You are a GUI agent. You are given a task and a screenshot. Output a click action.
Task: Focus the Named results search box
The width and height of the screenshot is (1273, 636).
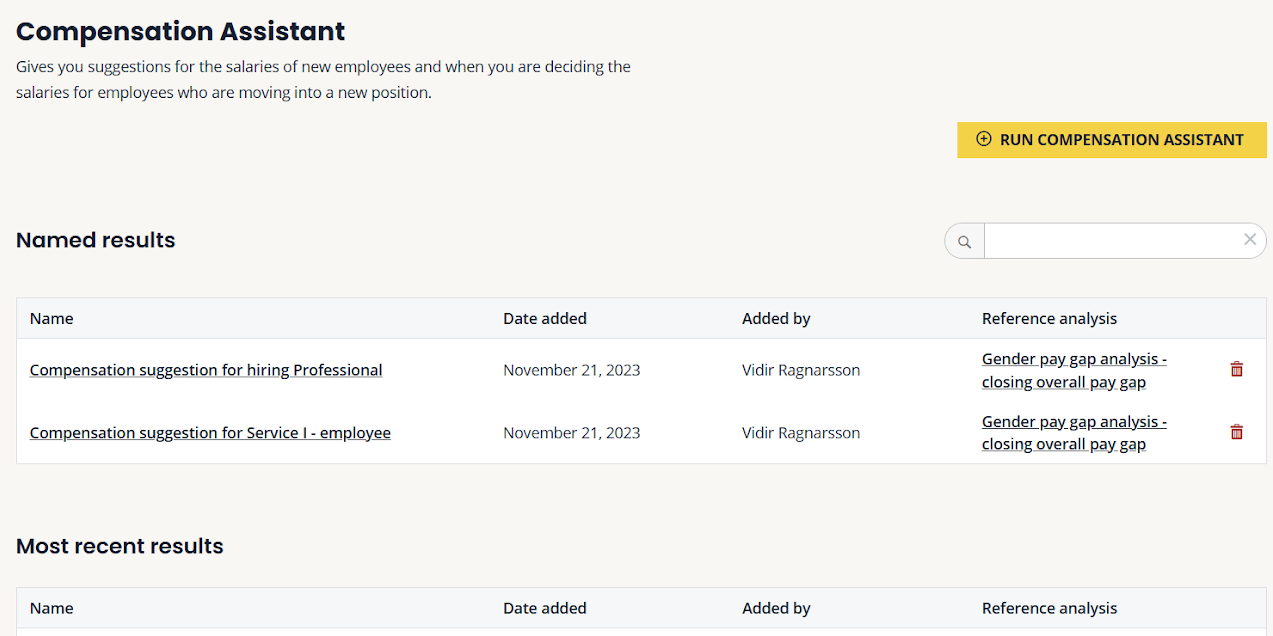pos(1111,241)
